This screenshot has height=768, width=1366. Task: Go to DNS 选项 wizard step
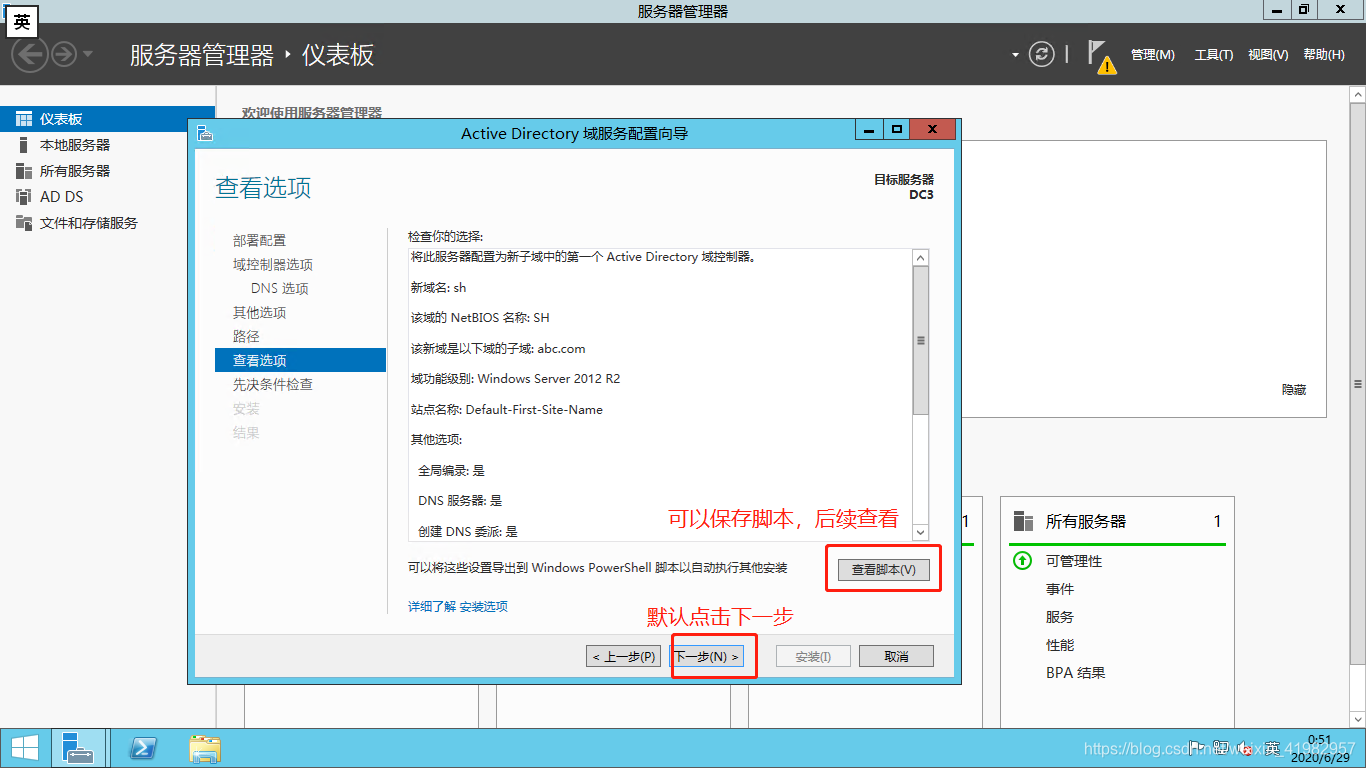[280, 288]
